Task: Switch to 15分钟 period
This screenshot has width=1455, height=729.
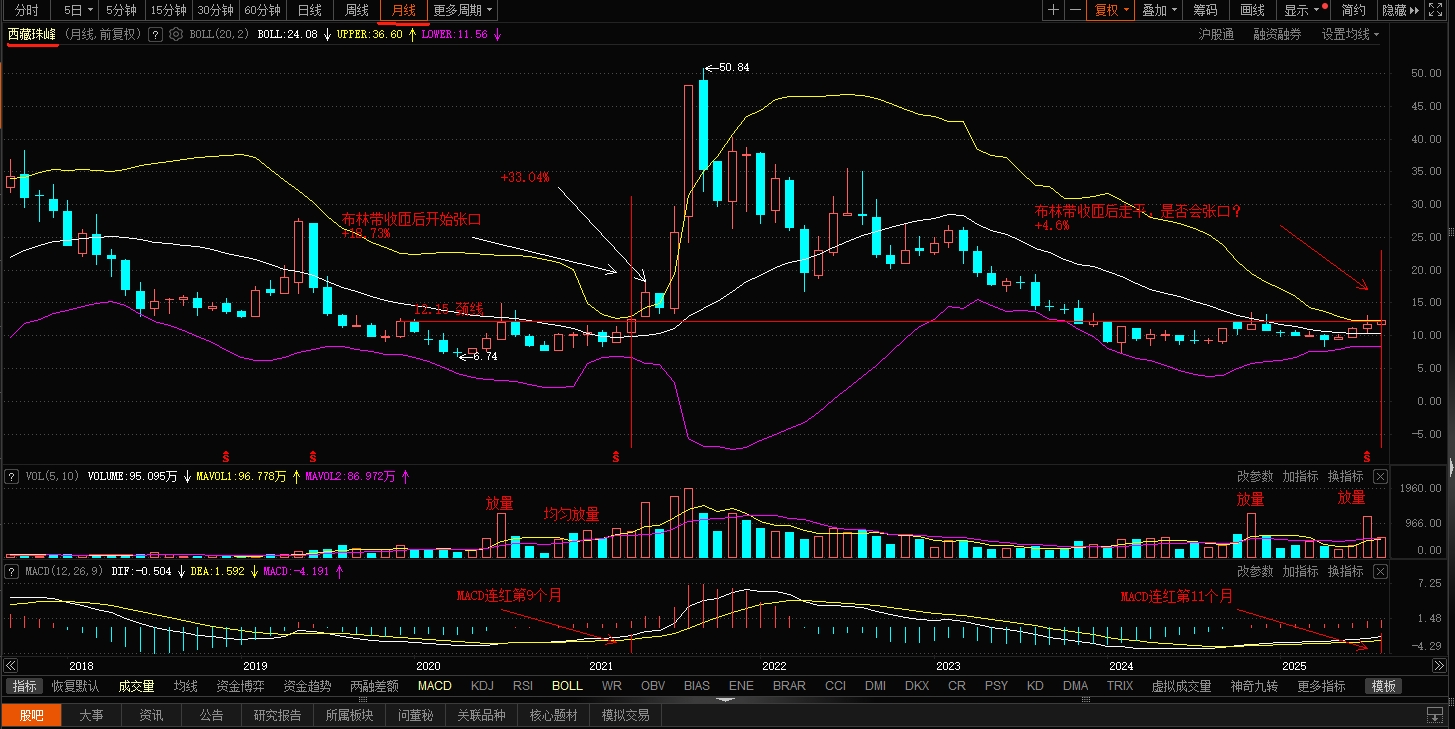Action: point(168,10)
